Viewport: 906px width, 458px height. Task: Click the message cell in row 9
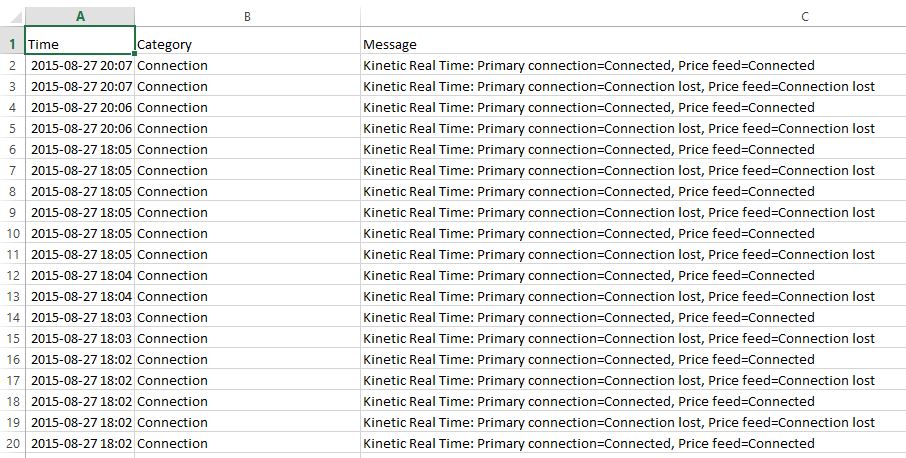(619, 212)
